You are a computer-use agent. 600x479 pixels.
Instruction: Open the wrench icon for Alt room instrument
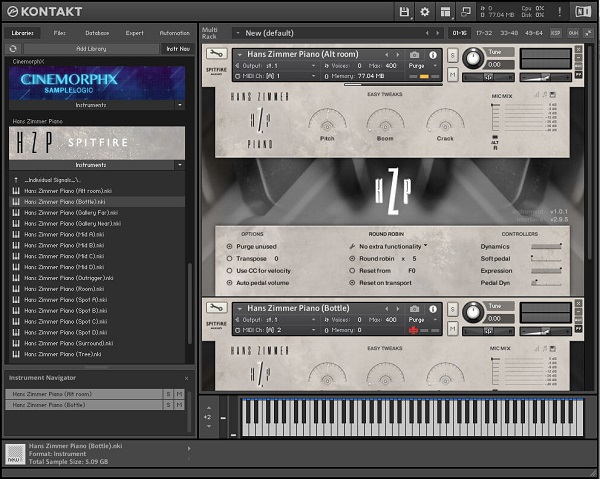[217, 54]
